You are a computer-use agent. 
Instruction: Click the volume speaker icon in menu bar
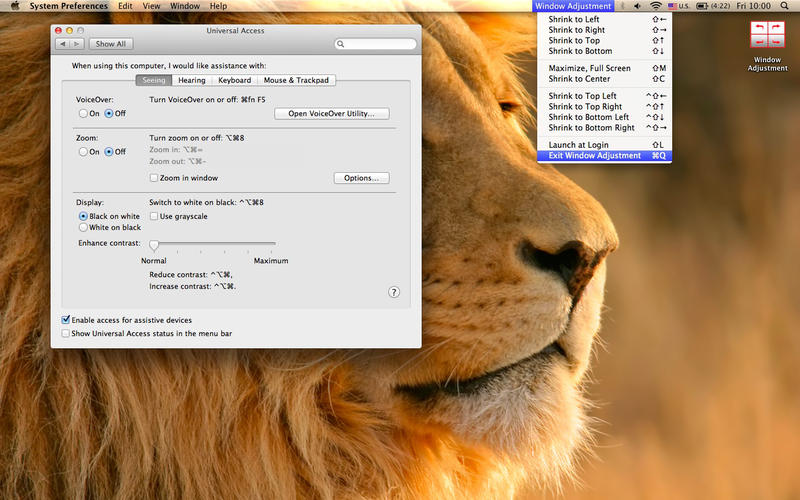tap(637, 6)
